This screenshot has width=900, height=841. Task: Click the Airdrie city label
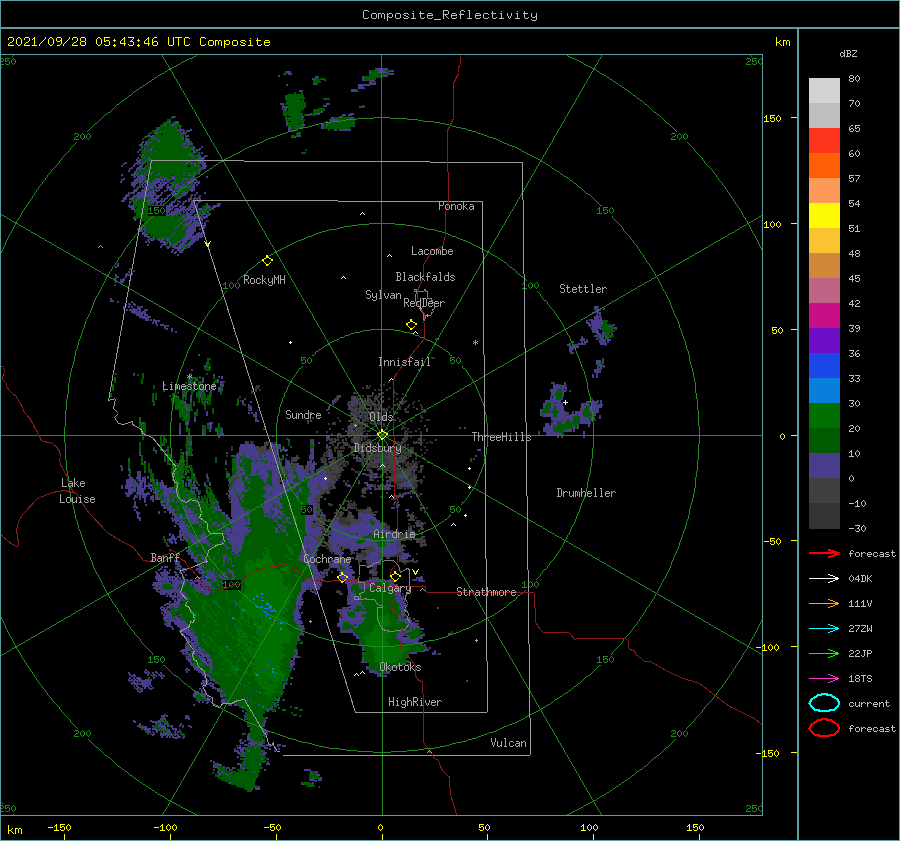(394, 534)
